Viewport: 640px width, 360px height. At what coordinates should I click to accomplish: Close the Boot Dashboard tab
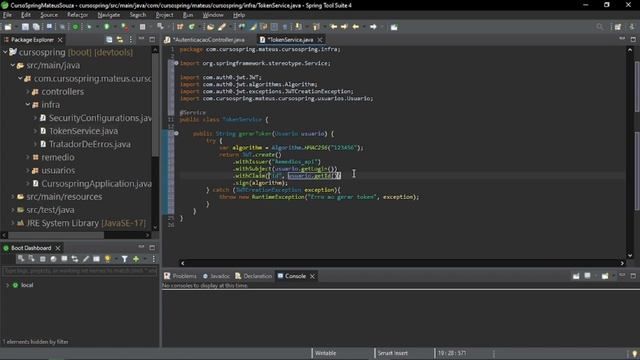point(58,248)
